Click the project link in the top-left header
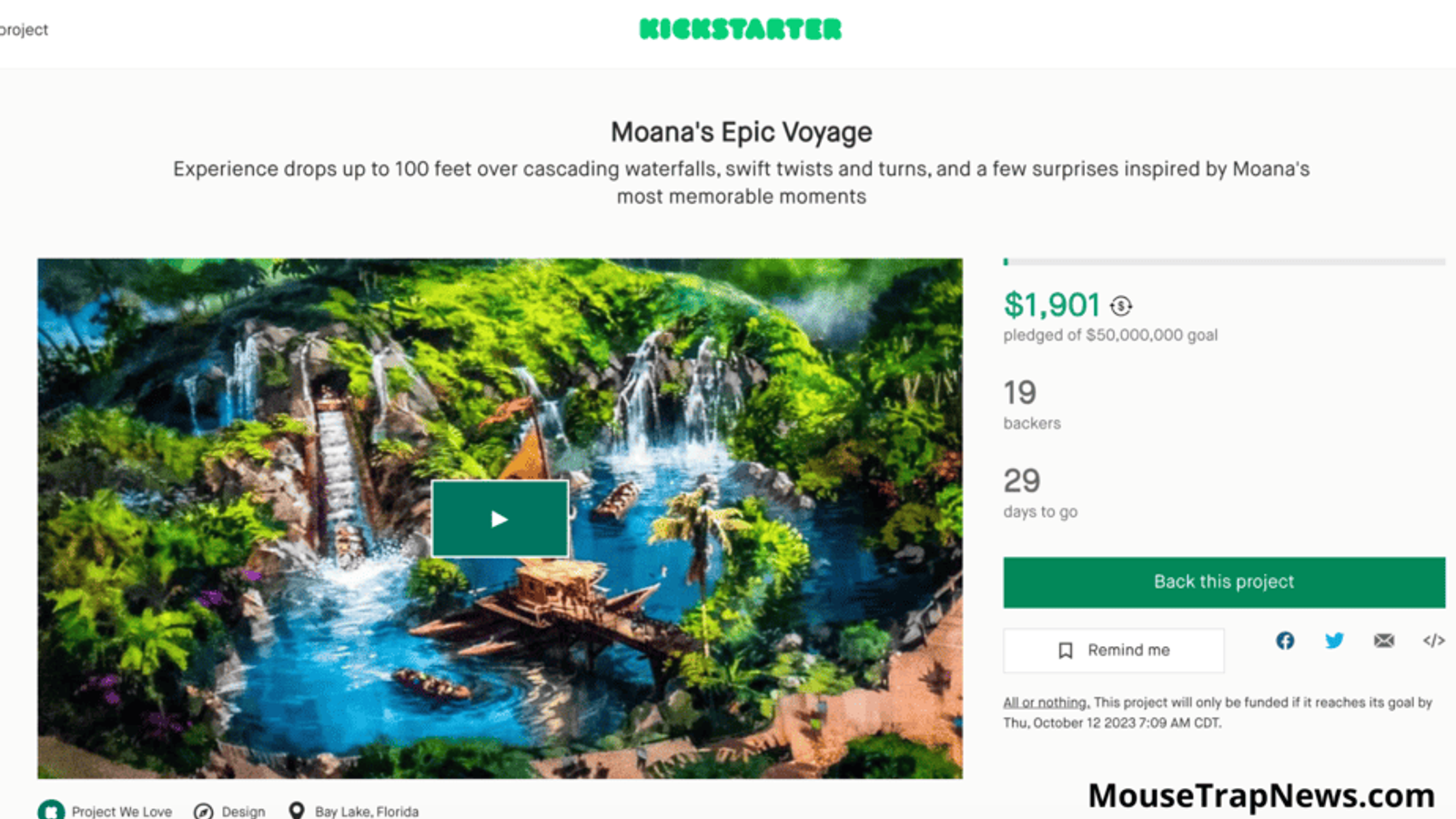Image resolution: width=1456 pixels, height=819 pixels. 24,30
